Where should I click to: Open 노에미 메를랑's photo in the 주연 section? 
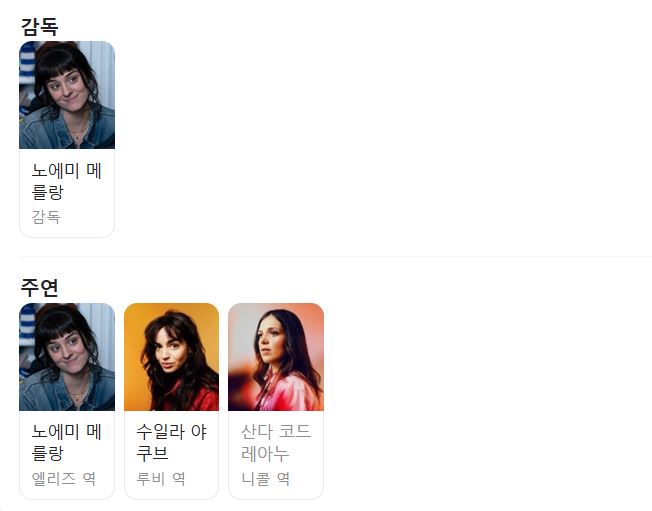pyautogui.click(x=67, y=357)
